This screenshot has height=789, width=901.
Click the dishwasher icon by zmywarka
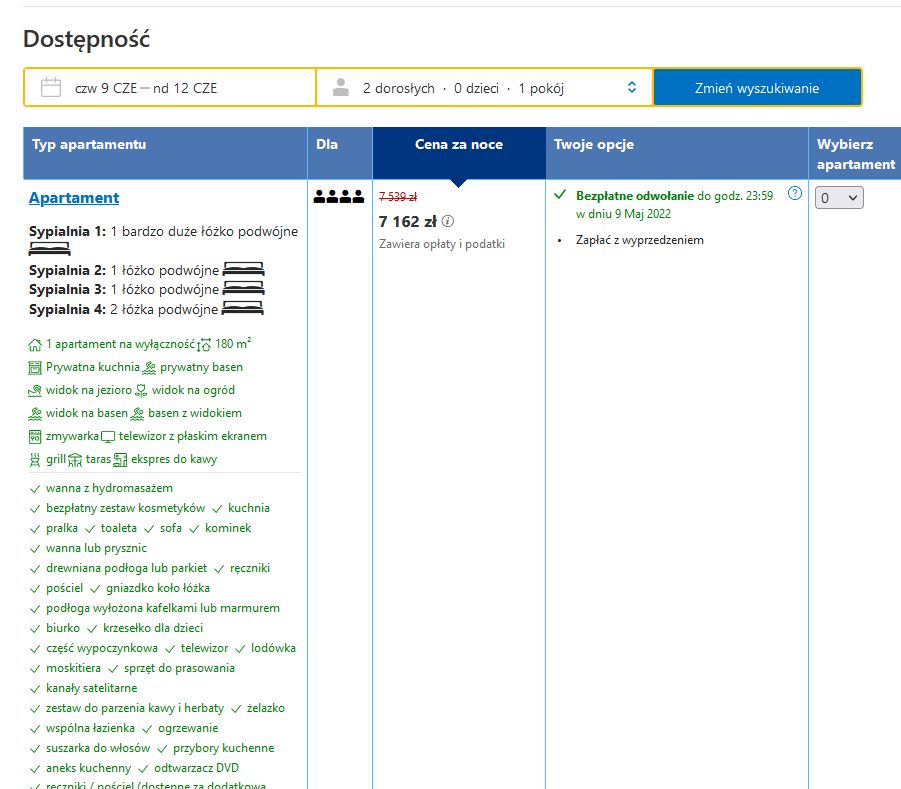pyautogui.click(x=35, y=437)
